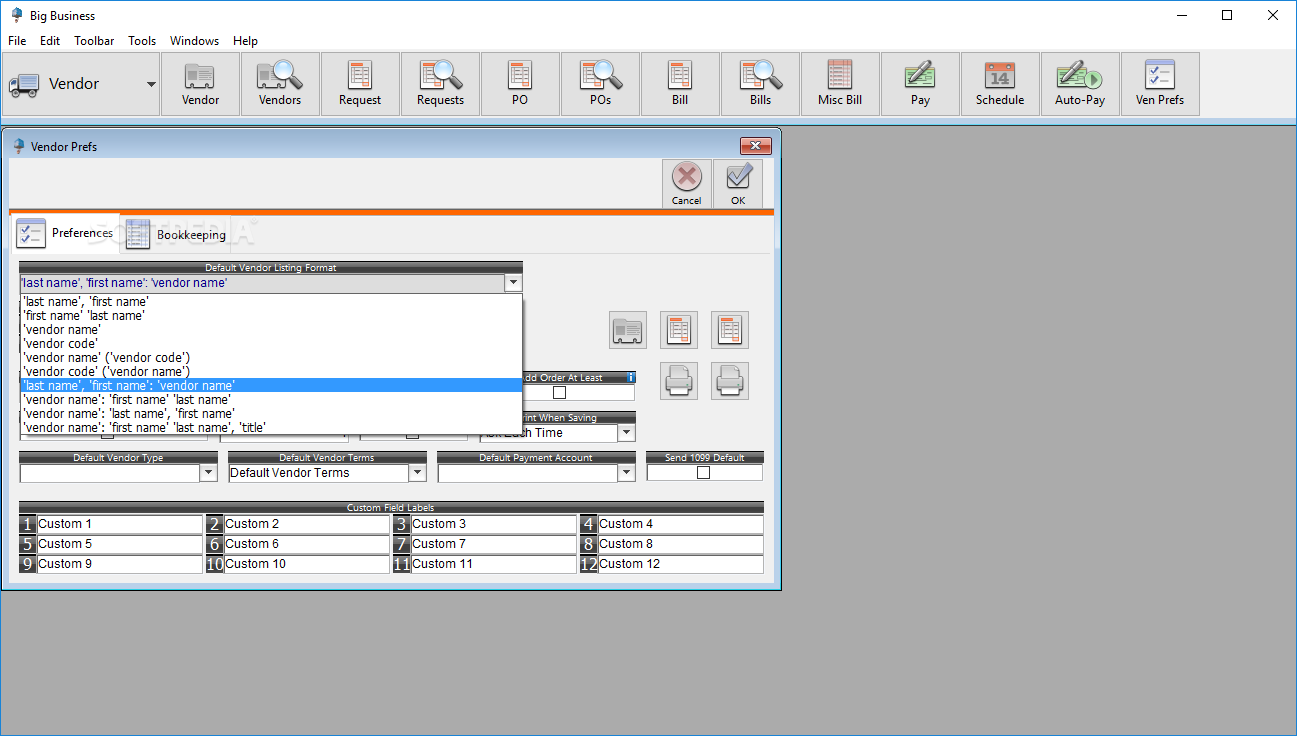Toggle the Add Order At Least checkbox
The width and height of the screenshot is (1297, 736).
click(559, 393)
